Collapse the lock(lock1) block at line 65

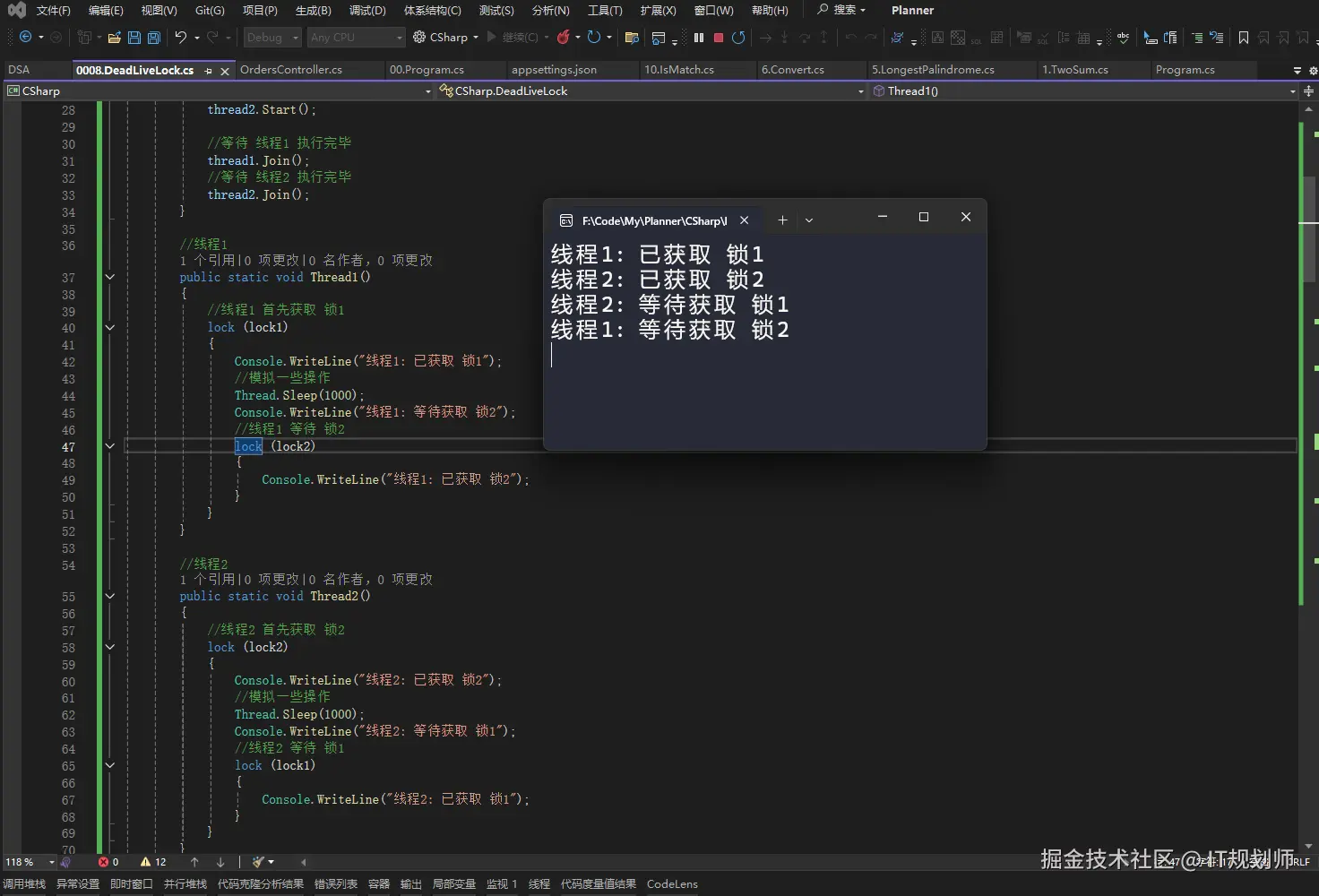click(110, 765)
